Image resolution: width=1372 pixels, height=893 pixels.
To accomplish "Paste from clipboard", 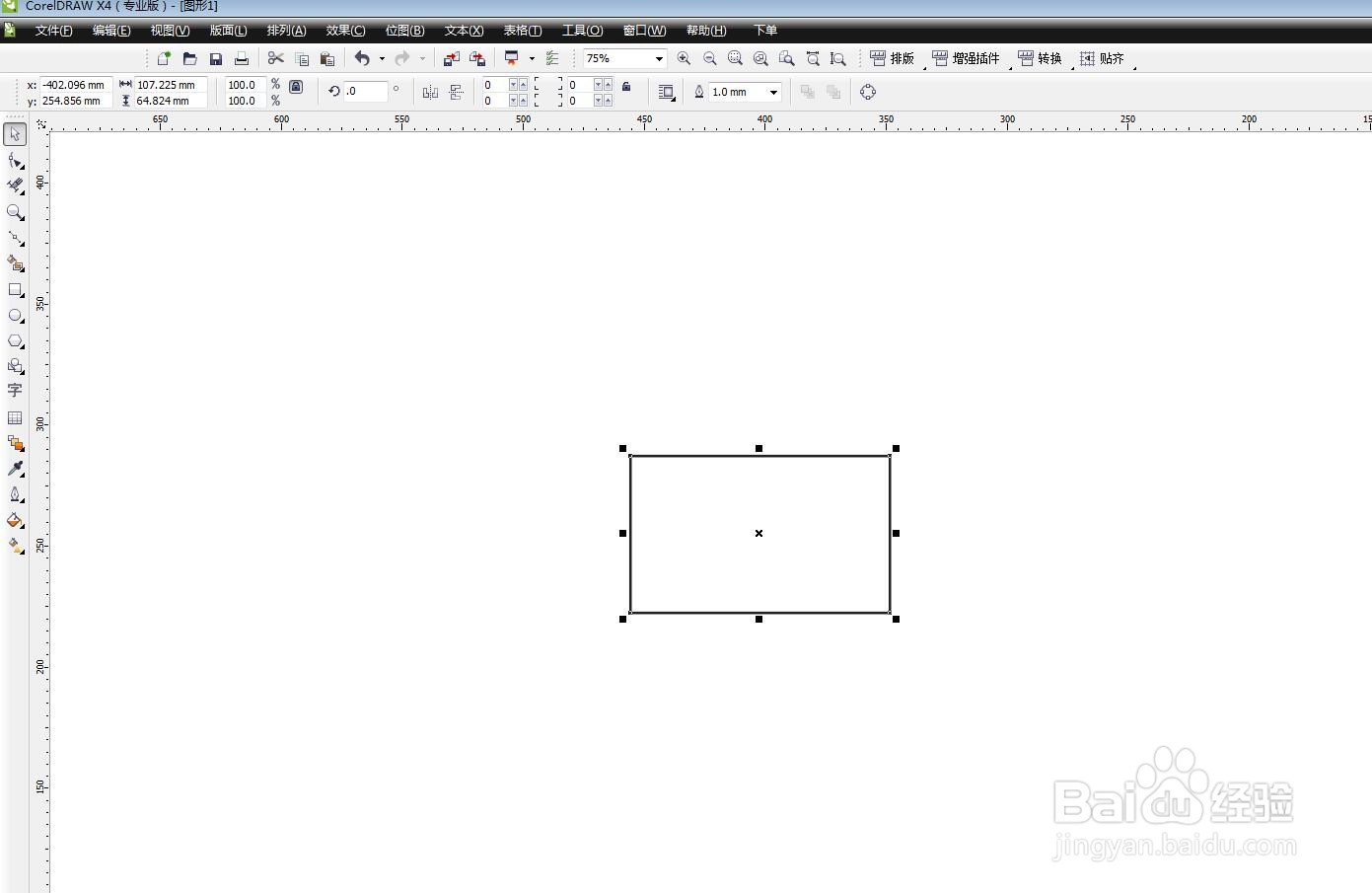I will click(327, 58).
